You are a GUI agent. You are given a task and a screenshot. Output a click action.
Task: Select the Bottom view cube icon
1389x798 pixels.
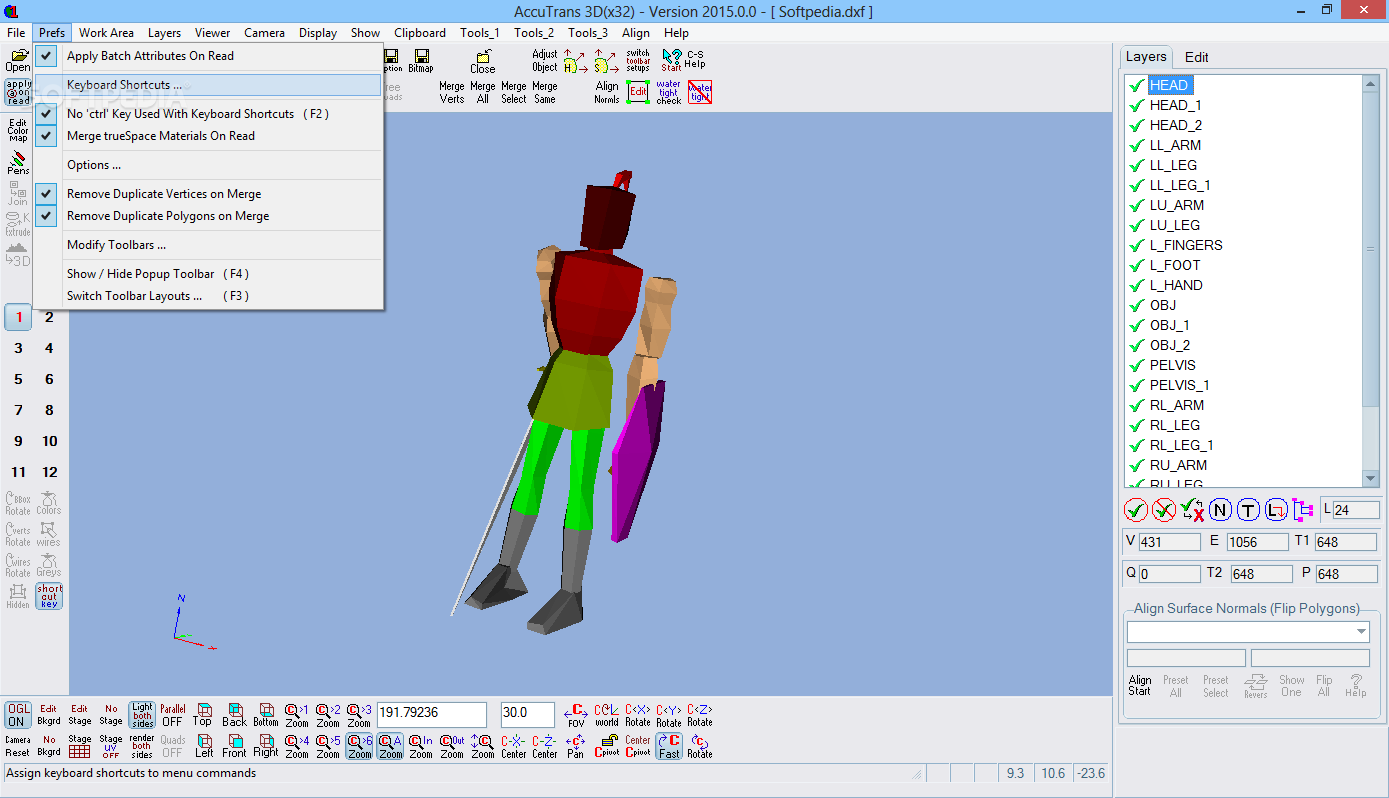click(266, 714)
